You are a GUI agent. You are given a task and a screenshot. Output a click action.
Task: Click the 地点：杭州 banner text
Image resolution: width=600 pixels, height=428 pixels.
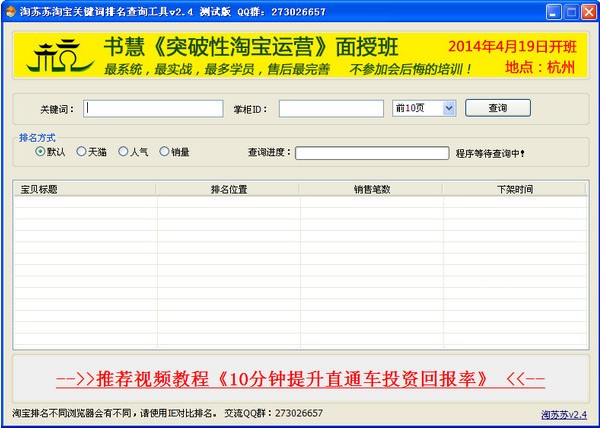[540, 67]
